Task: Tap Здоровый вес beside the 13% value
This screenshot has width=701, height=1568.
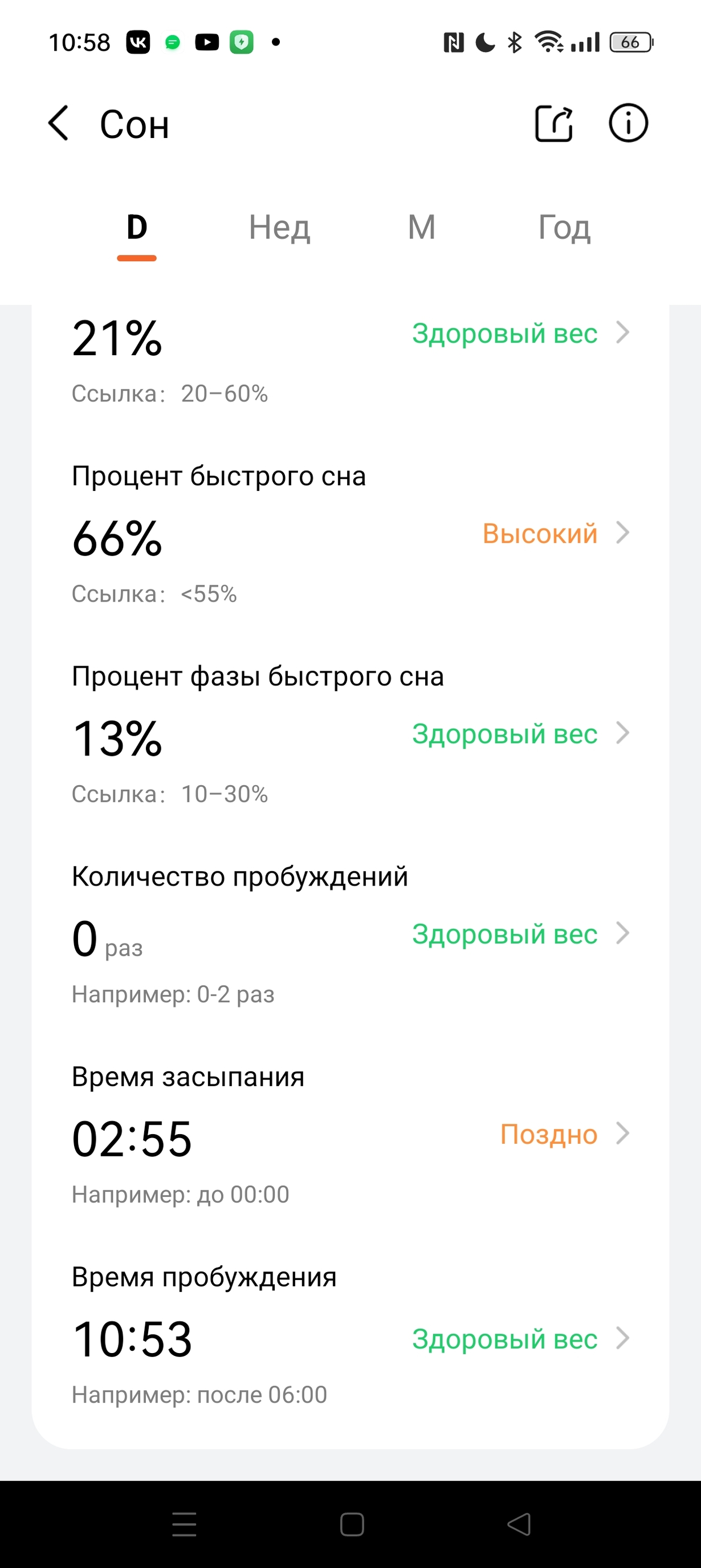Action: (x=504, y=733)
